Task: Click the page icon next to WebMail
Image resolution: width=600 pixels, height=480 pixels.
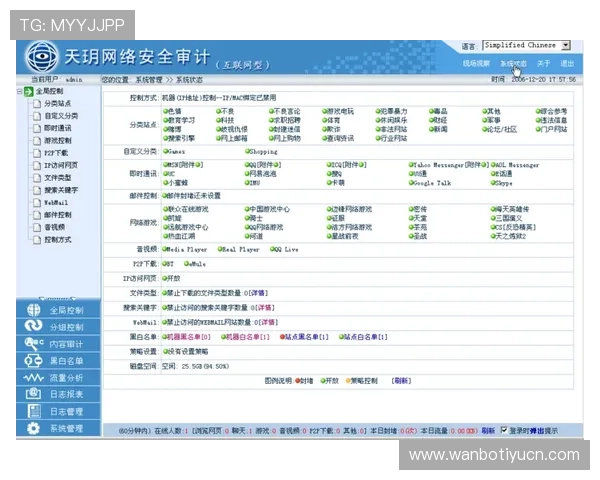Action: point(37,202)
